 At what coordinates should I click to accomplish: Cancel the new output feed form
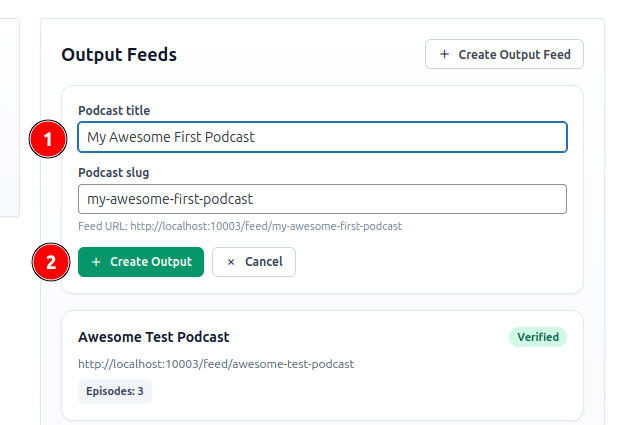point(254,262)
